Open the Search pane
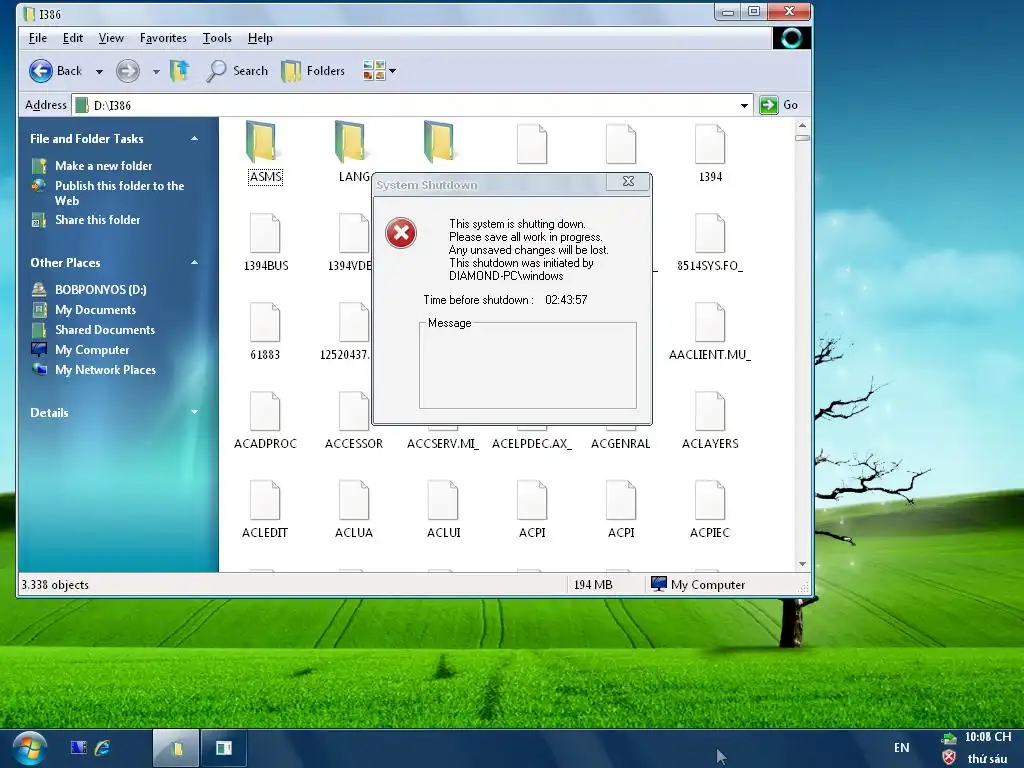Screen dimensions: 1024x768 click(236, 71)
